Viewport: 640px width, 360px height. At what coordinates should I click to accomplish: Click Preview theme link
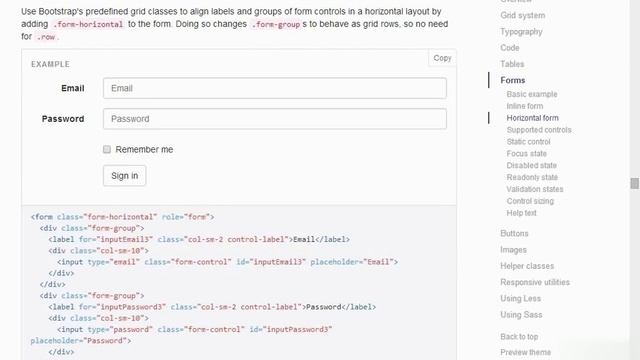coord(526,352)
